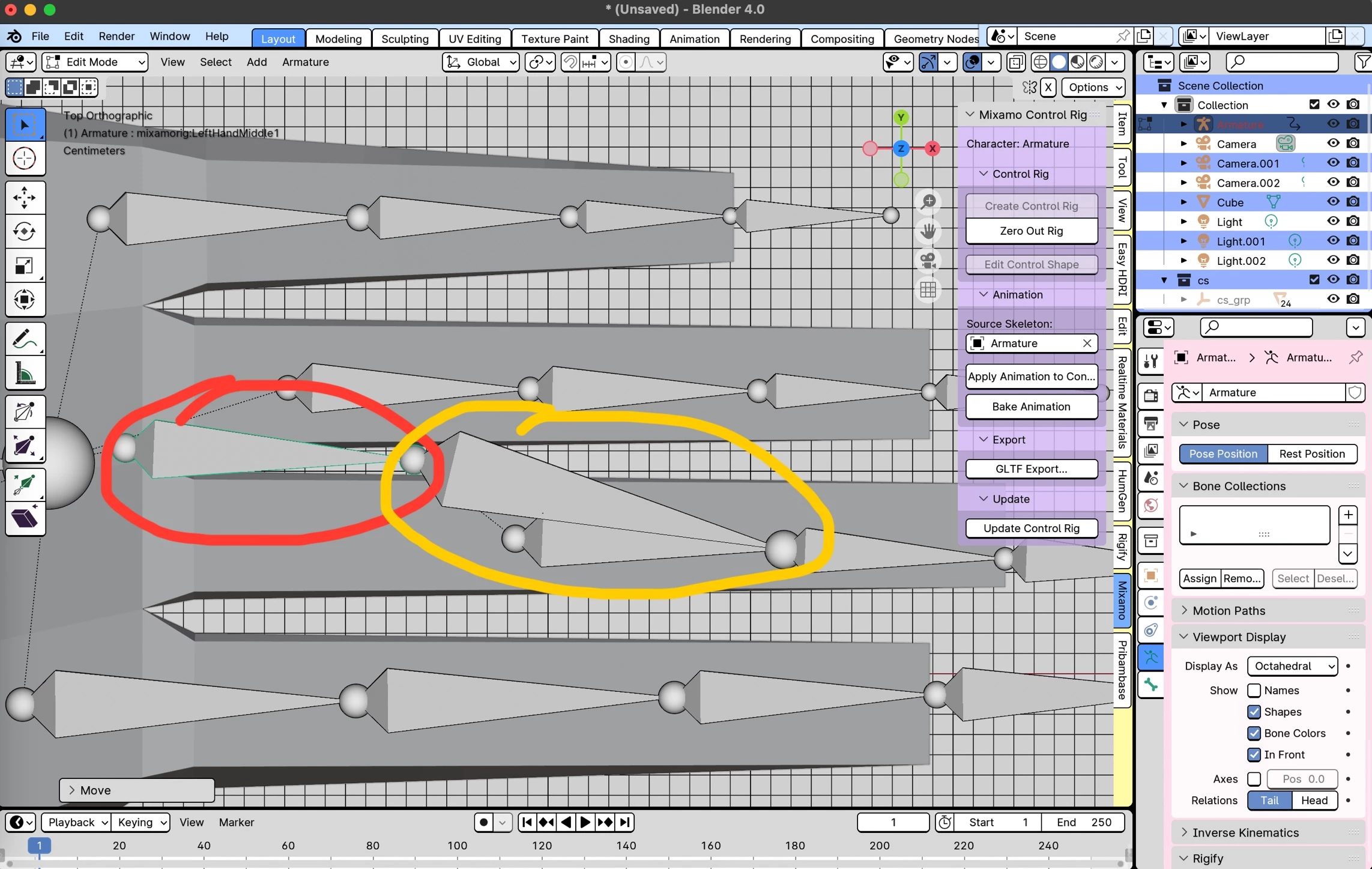Screen dimensions: 1372x869
Task: Click the zoom magnifier viewport icon
Action: [928, 202]
